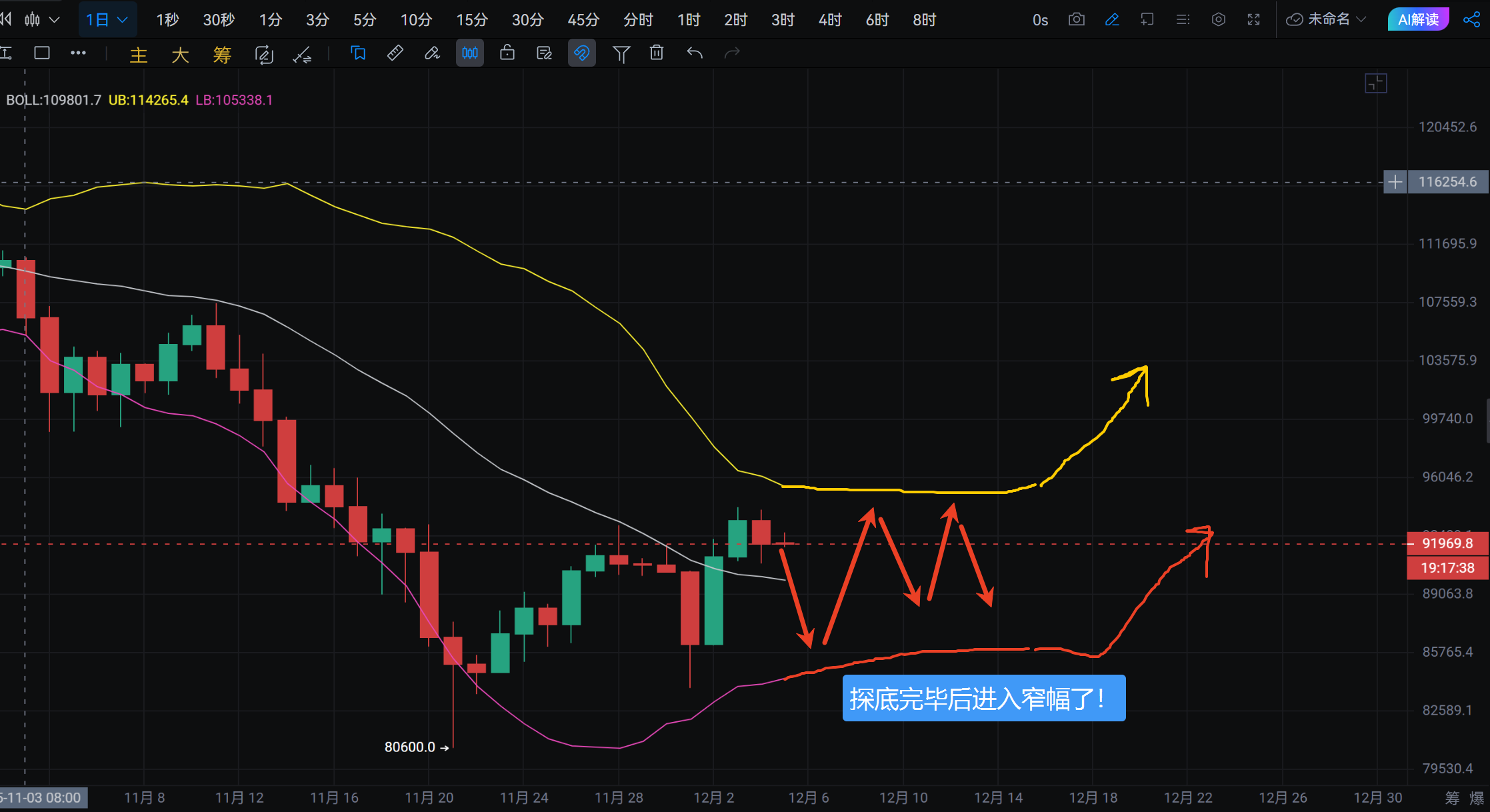Take a chart screenshot with camera icon
Image resolution: width=1490 pixels, height=812 pixels.
(x=1076, y=19)
